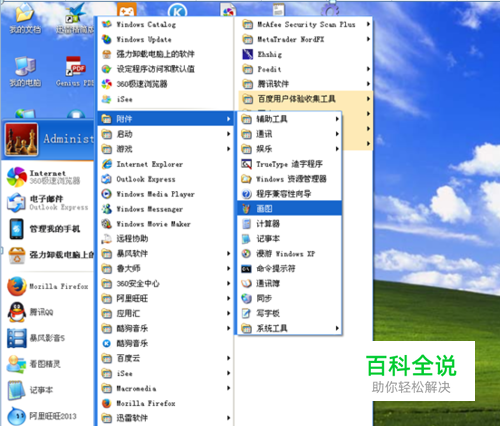Open 通讯簿 address book
This screenshot has height=426, width=500.
[x=289, y=283]
